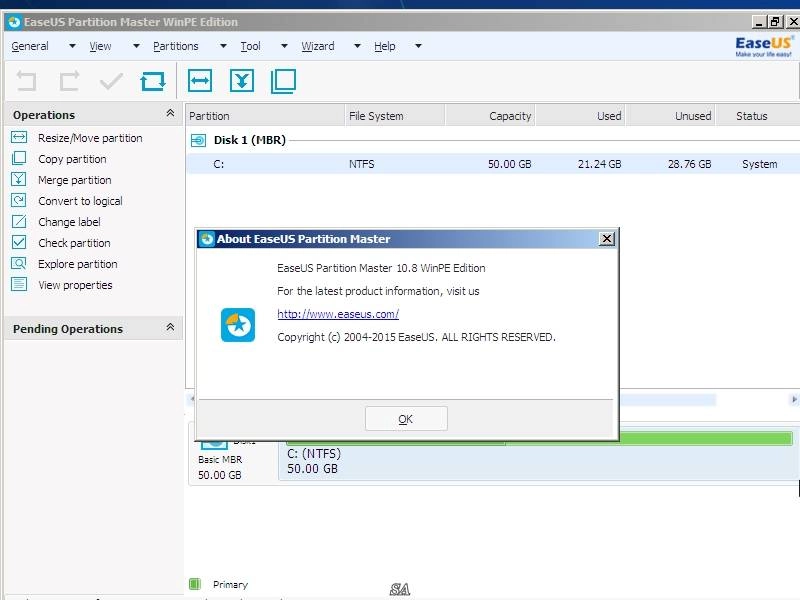Expand the Tool menu dropdown arrow

[x=284, y=46]
